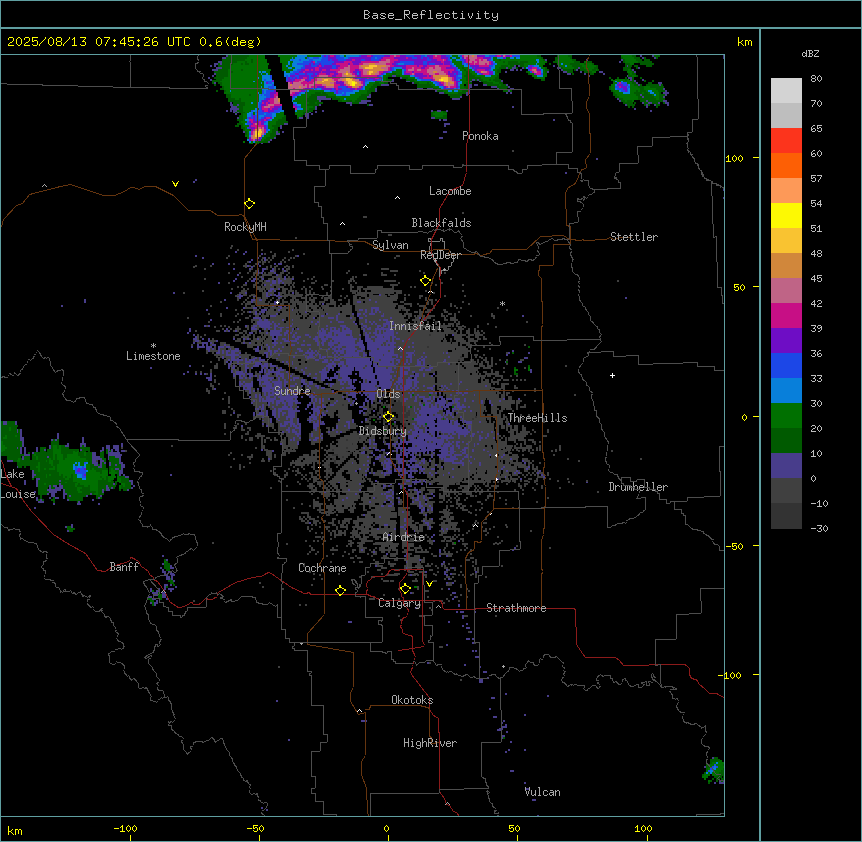Click the 100 tick on the right axis

(734, 158)
